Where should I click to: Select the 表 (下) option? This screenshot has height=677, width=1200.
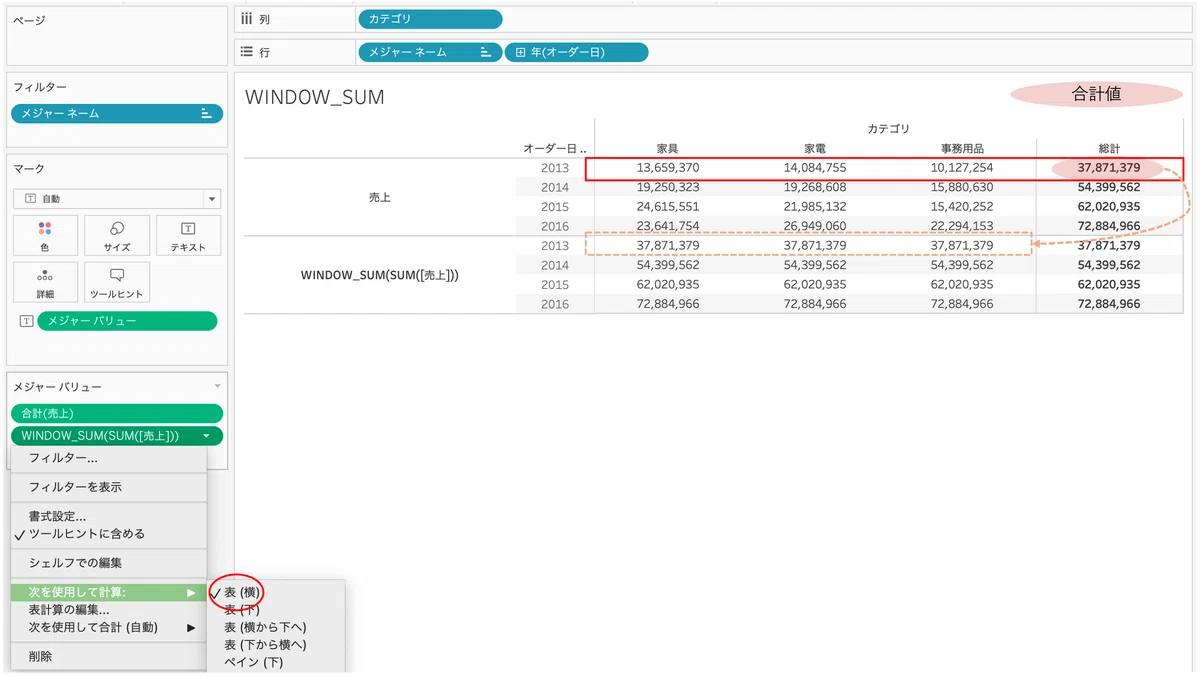pos(241,609)
